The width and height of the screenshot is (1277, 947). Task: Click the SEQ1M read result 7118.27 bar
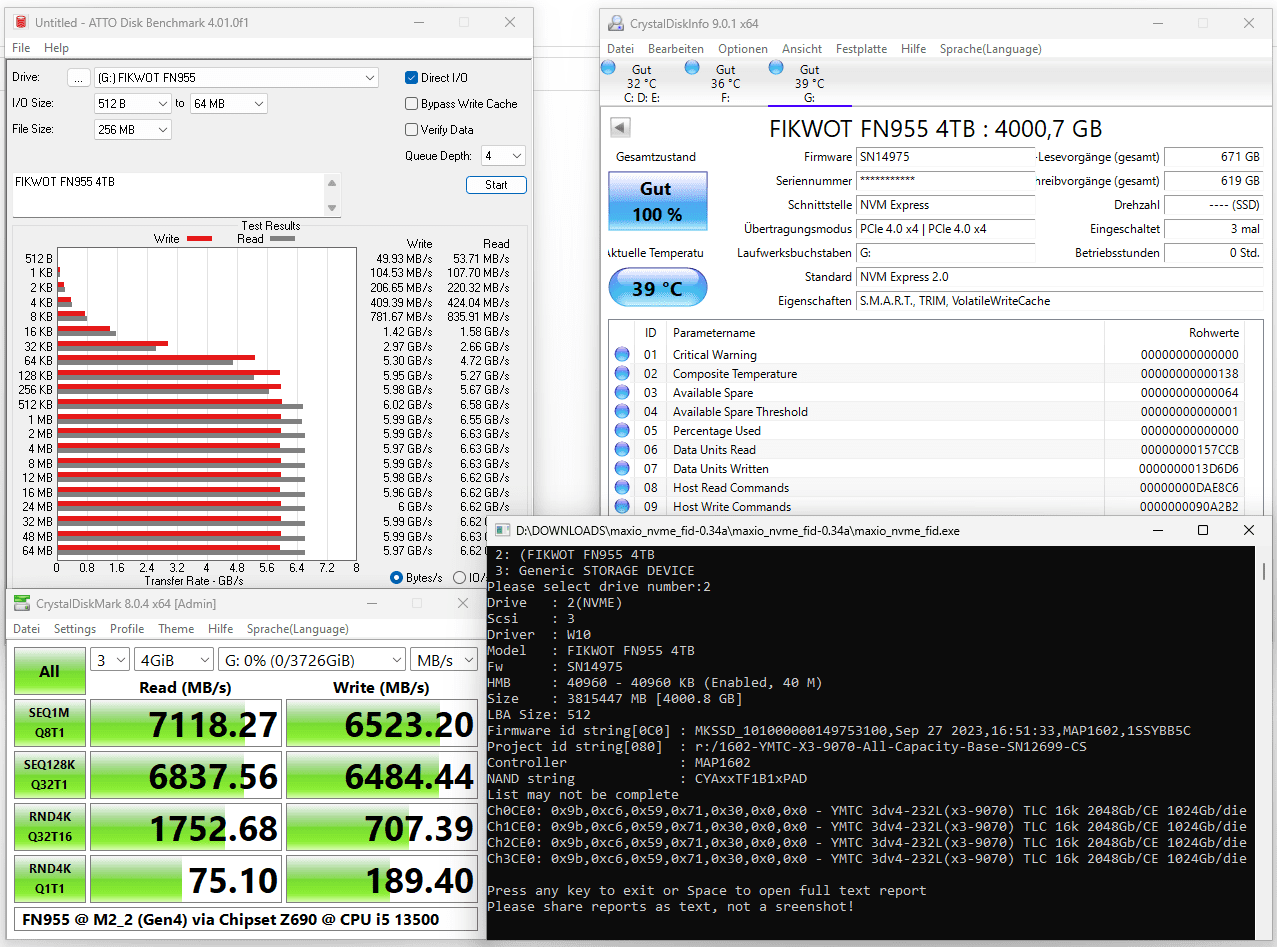click(185, 724)
